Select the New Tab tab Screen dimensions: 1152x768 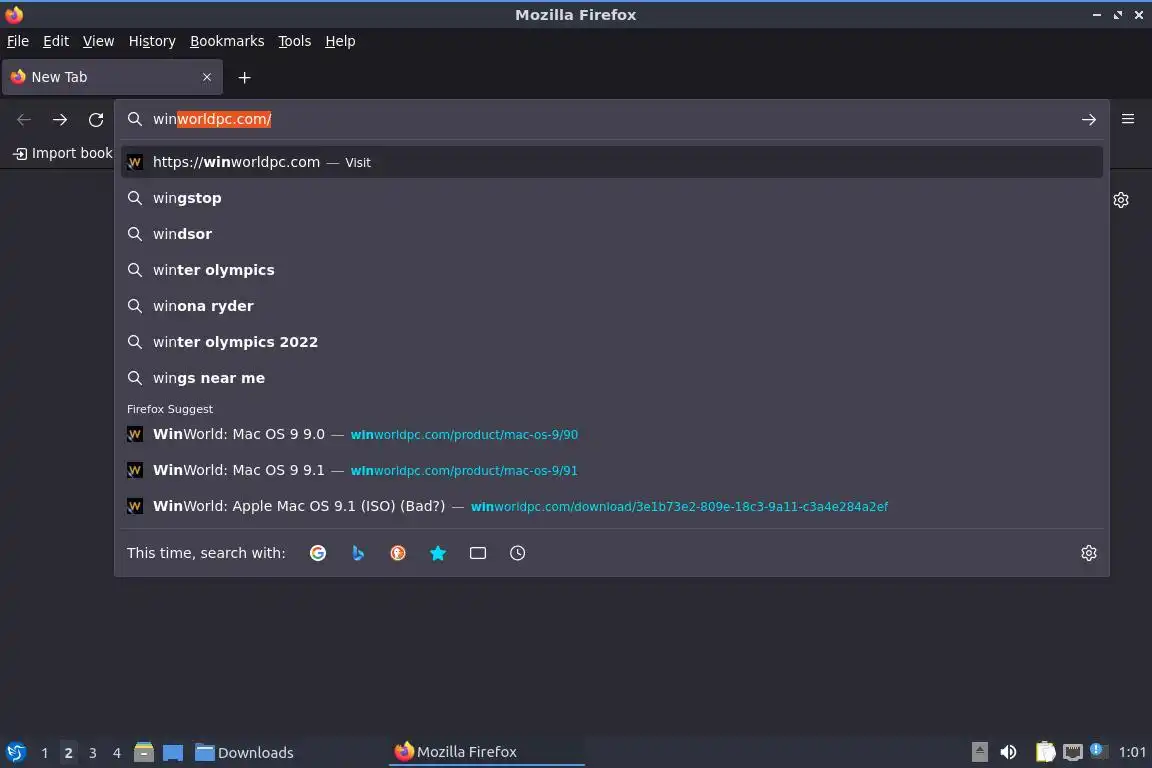[112, 77]
